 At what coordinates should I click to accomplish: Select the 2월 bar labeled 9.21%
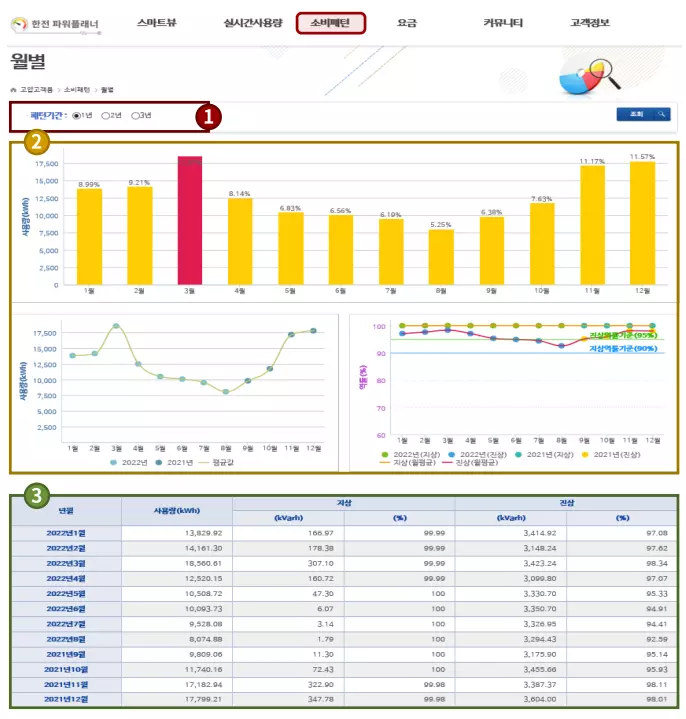[139, 236]
